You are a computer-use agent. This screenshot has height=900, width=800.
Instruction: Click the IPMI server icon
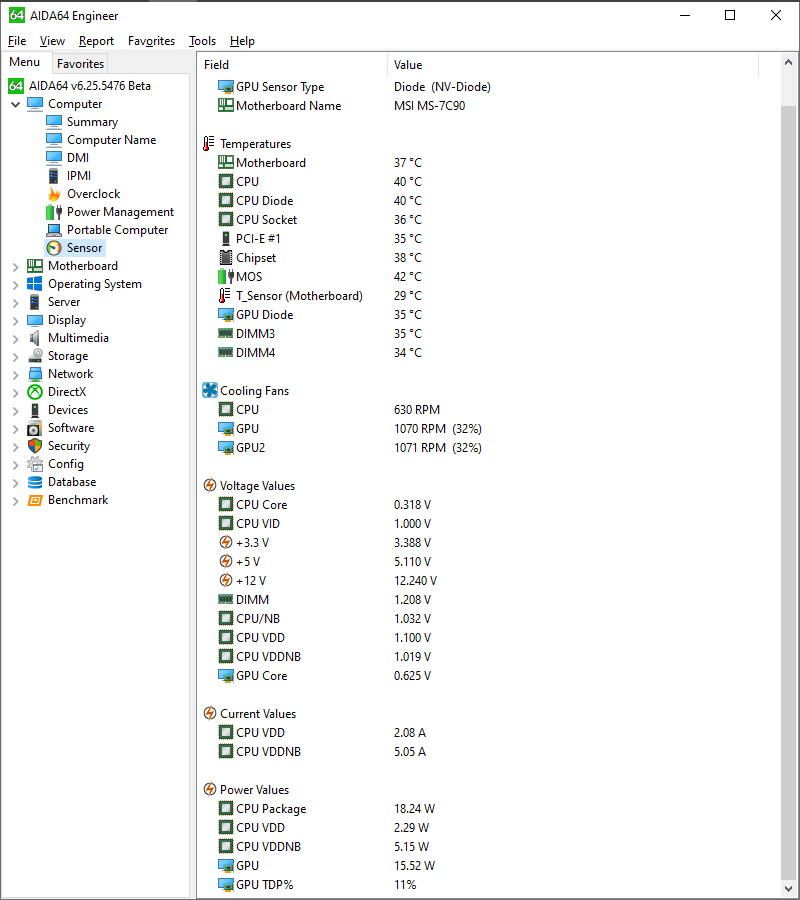click(54, 176)
